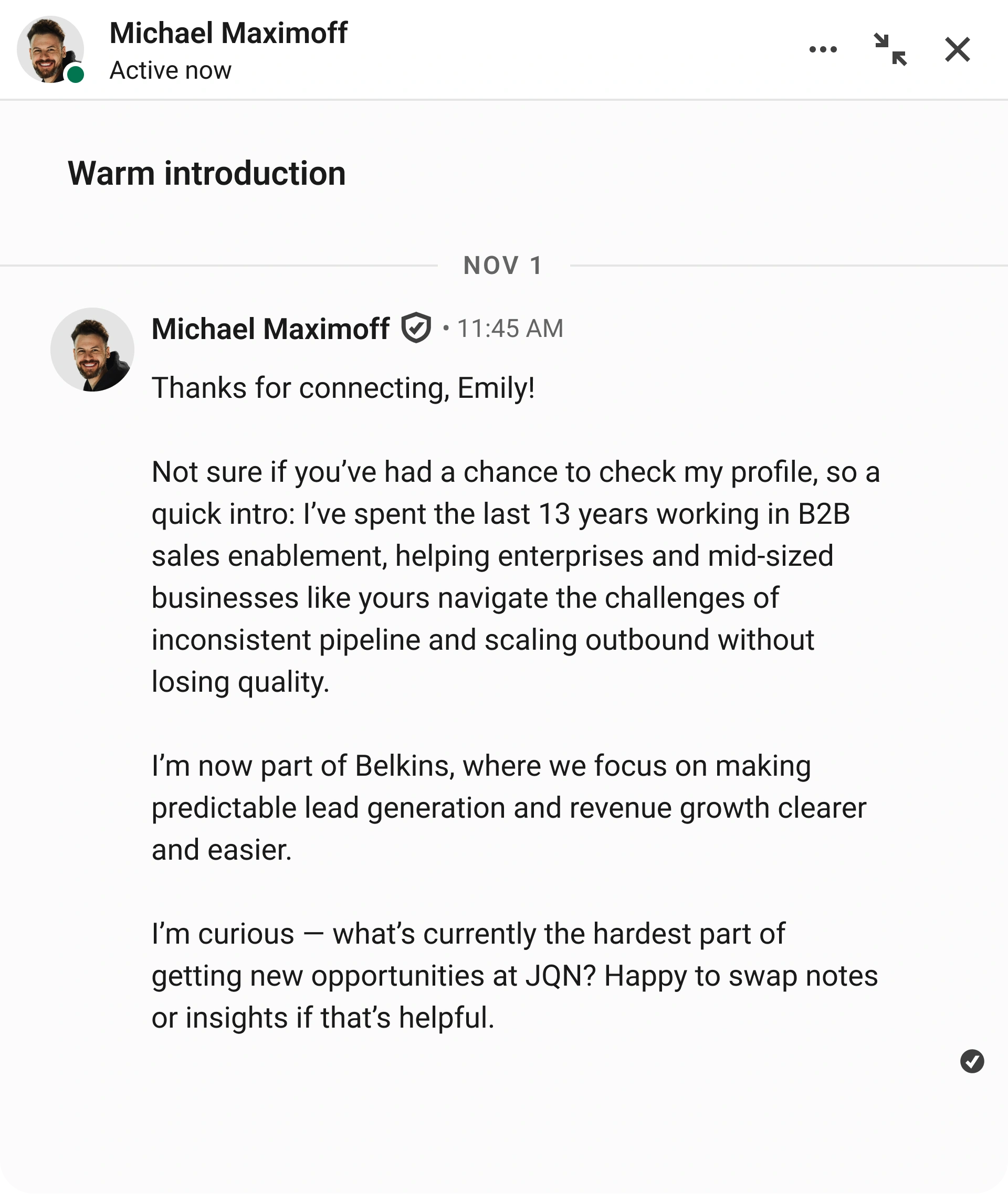Click the sender name above the message
The image size is (1008, 1194).
pyautogui.click(x=270, y=329)
